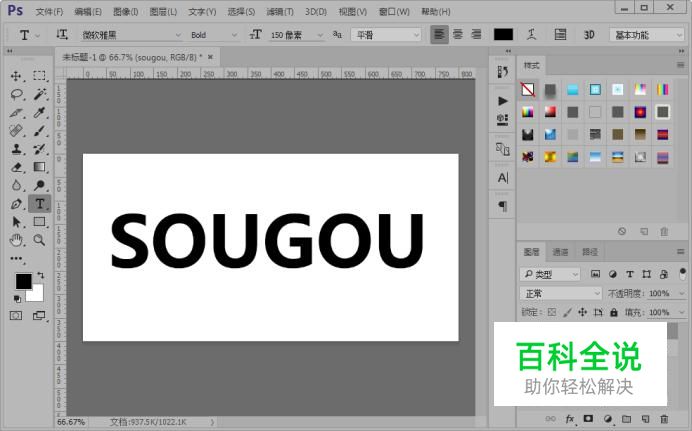Select the Horizontal Type tool
Viewport: 692px width, 431px height.
click(39, 204)
